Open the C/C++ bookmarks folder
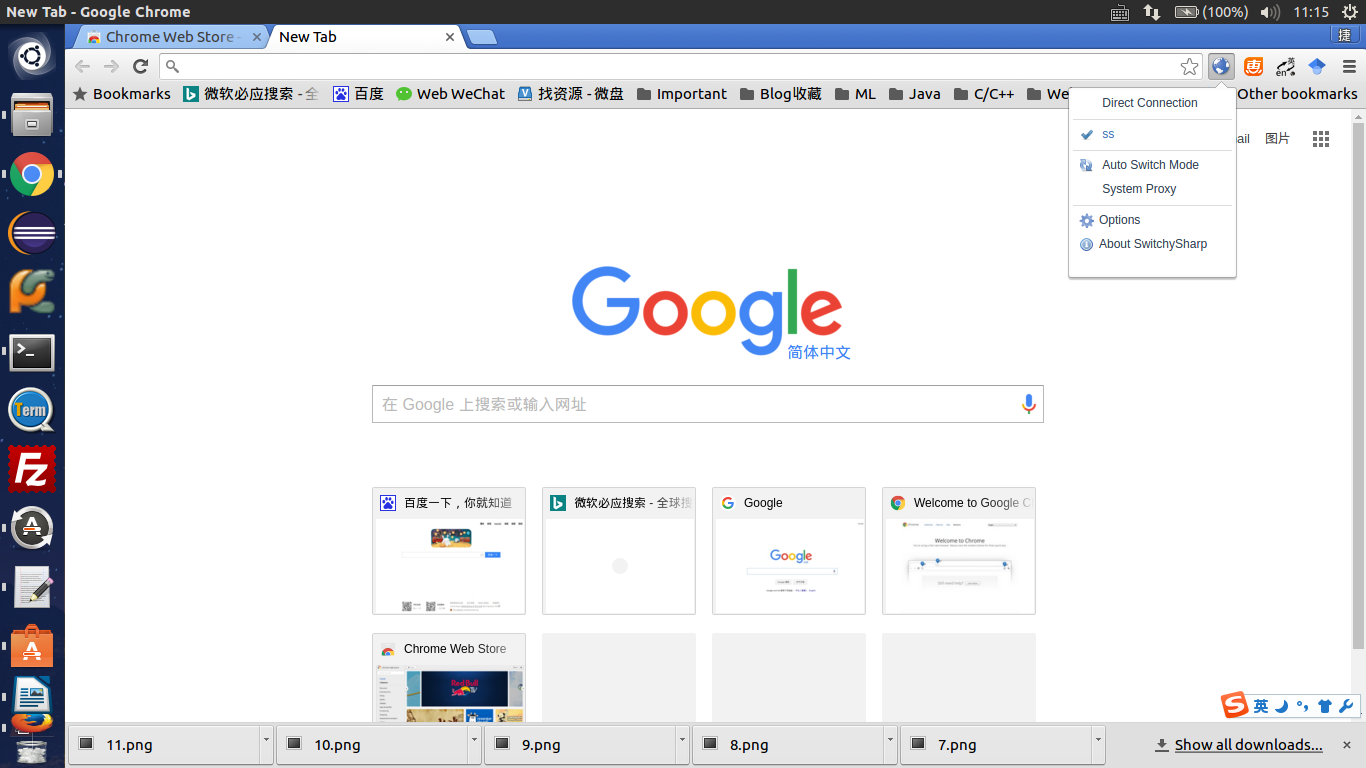 [983, 94]
